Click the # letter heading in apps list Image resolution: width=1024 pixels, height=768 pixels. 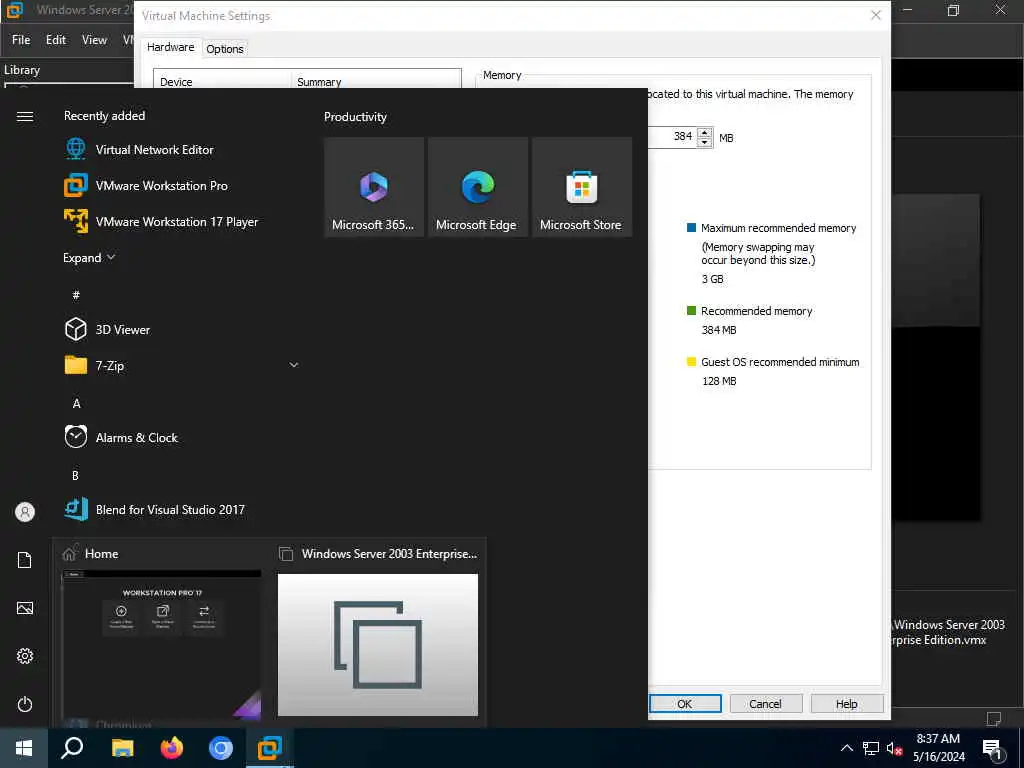[76, 295]
